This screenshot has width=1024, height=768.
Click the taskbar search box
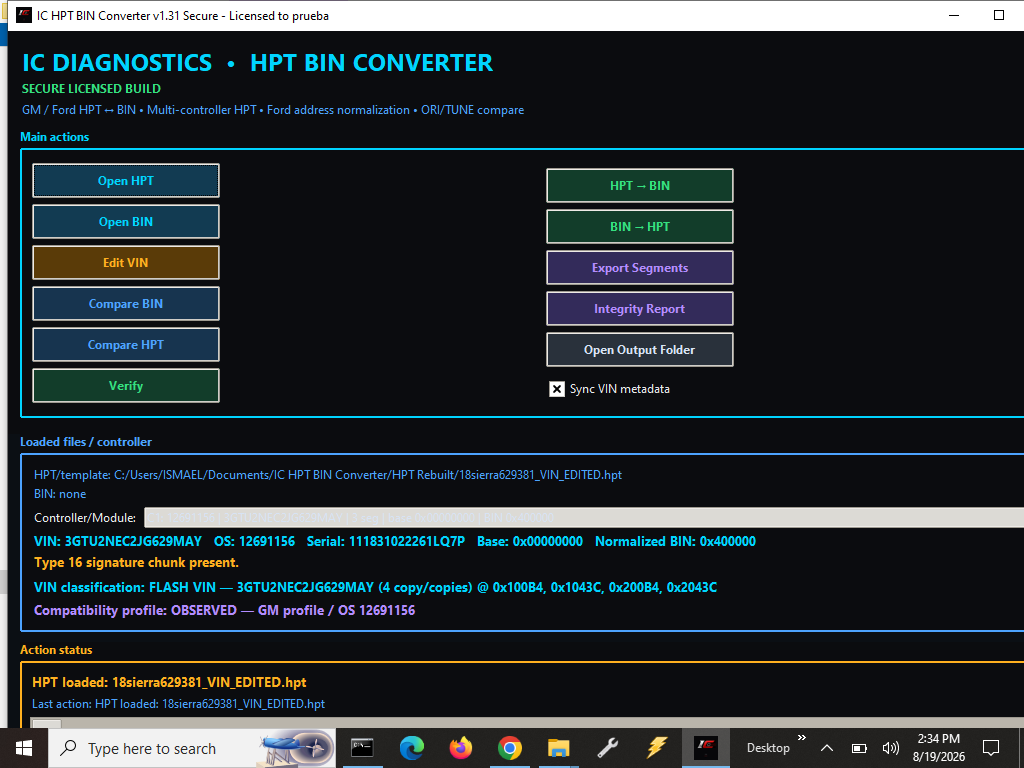point(192,748)
